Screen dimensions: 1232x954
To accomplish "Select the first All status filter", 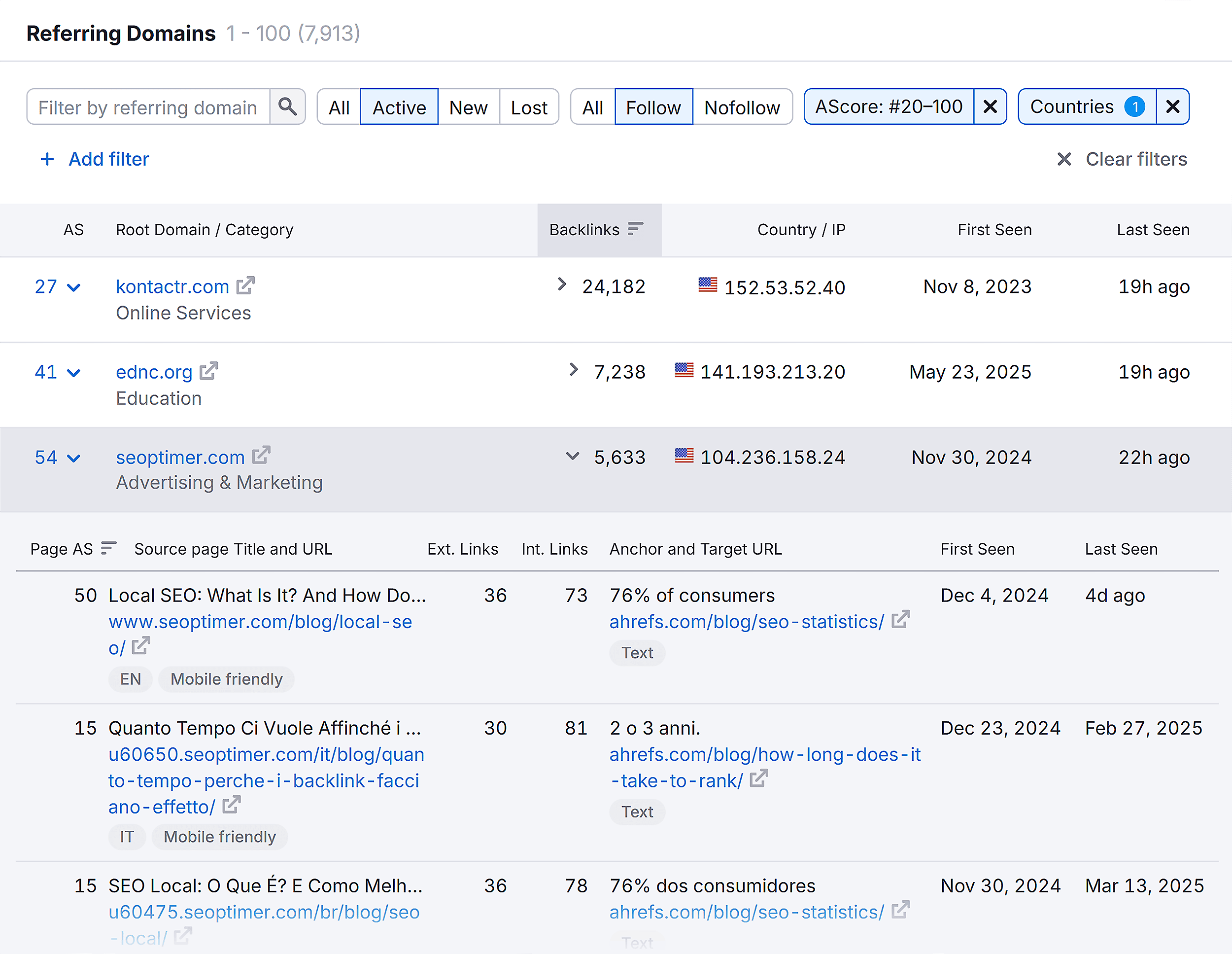I will pos(339,106).
